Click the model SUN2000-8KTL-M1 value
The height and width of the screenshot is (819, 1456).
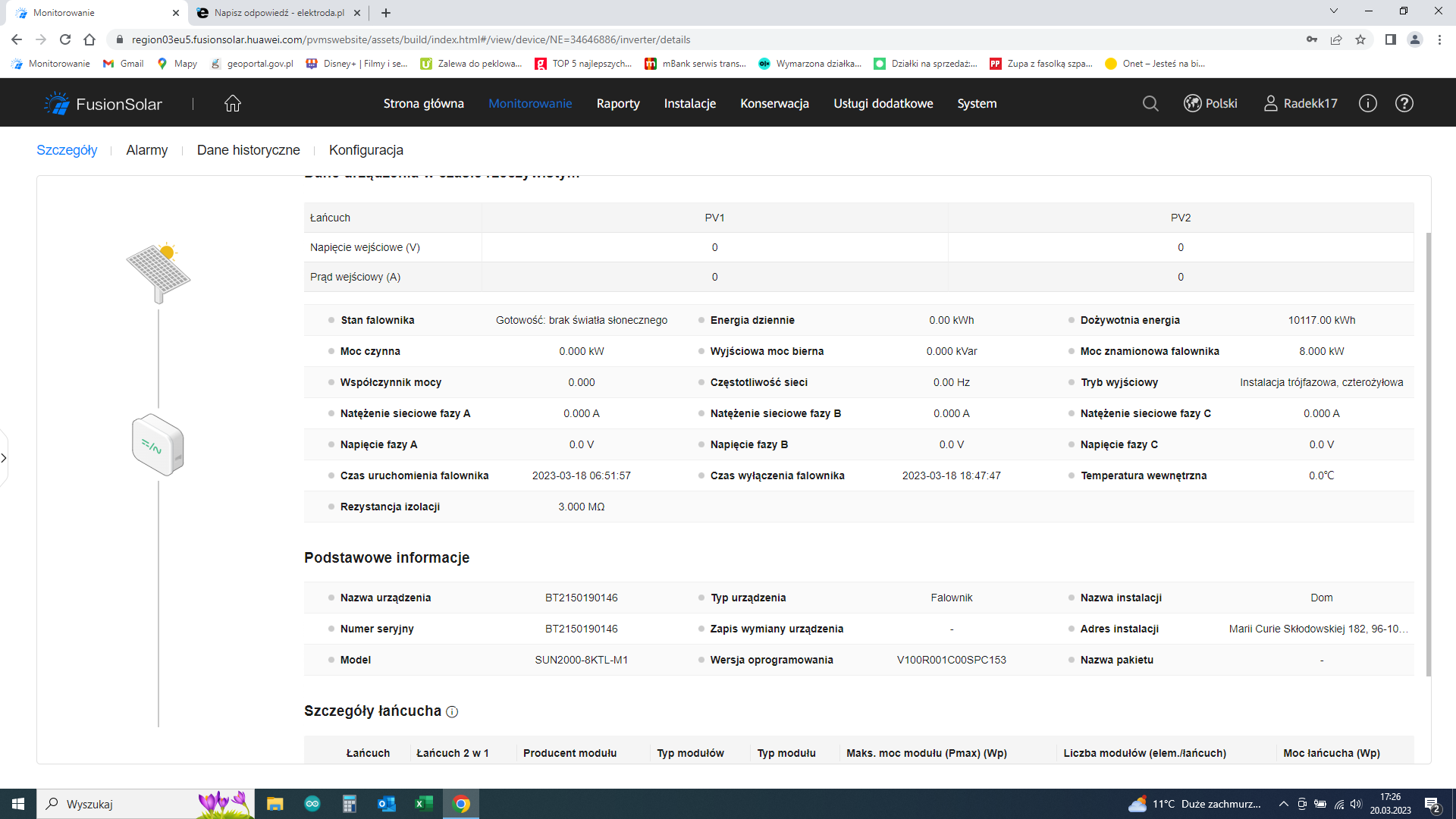coord(582,660)
